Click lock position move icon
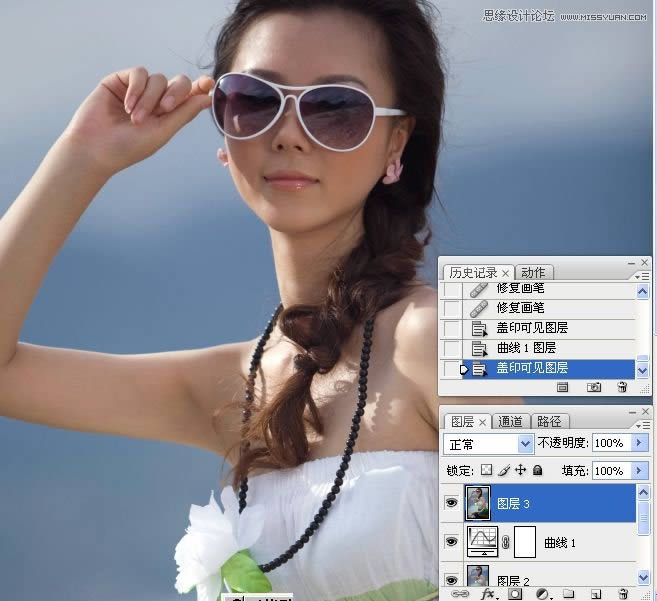 pyautogui.click(x=520, y=470)
